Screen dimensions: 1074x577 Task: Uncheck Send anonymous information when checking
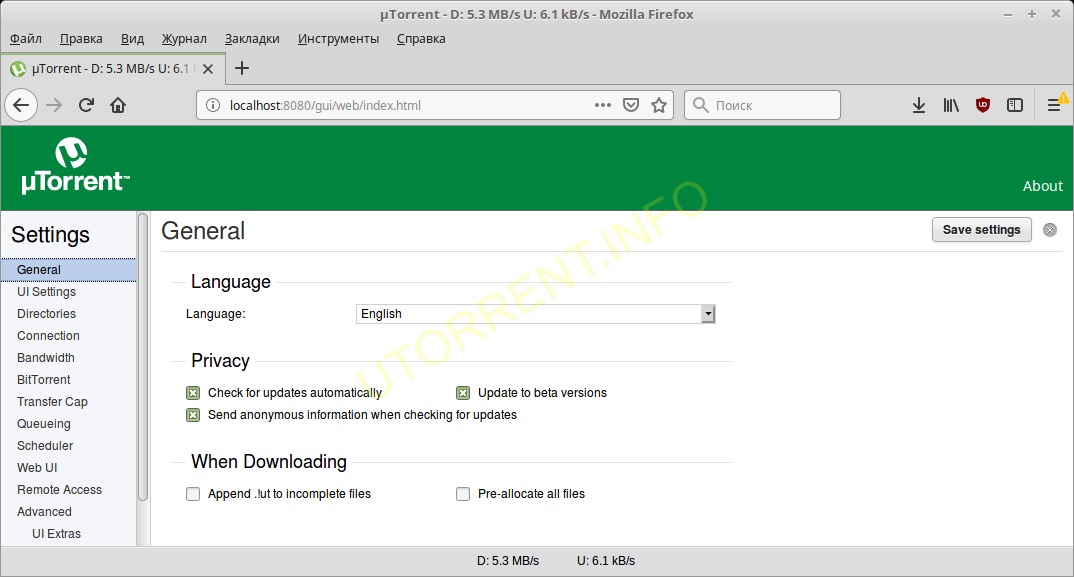pyautogui.click(x=193, y=415)
